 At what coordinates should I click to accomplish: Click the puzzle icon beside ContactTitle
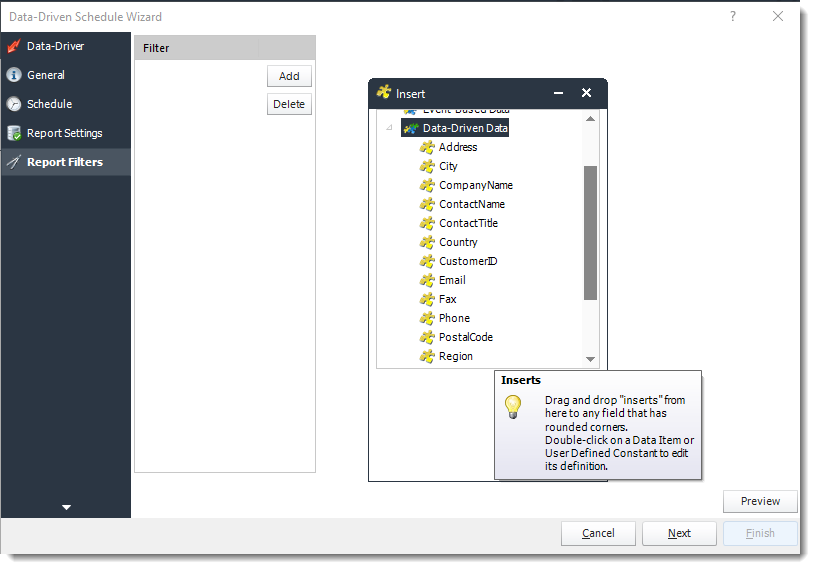427,223
